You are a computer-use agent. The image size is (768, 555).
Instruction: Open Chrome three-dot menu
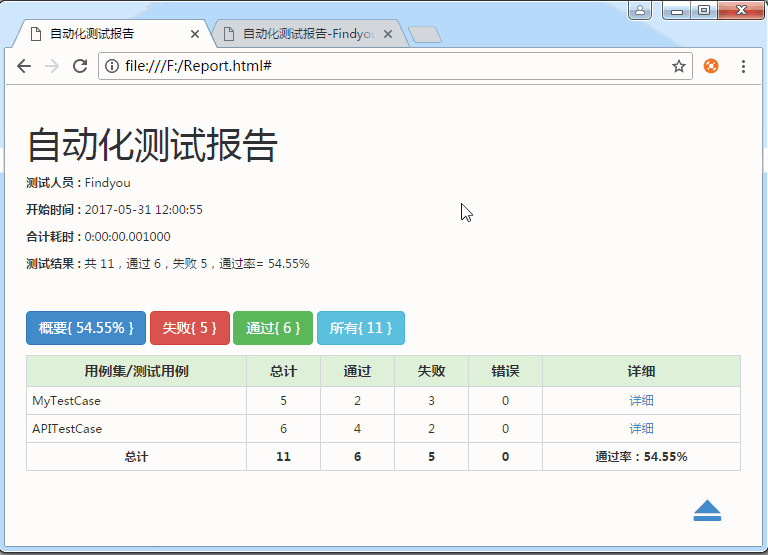click(x=743, y=66)
